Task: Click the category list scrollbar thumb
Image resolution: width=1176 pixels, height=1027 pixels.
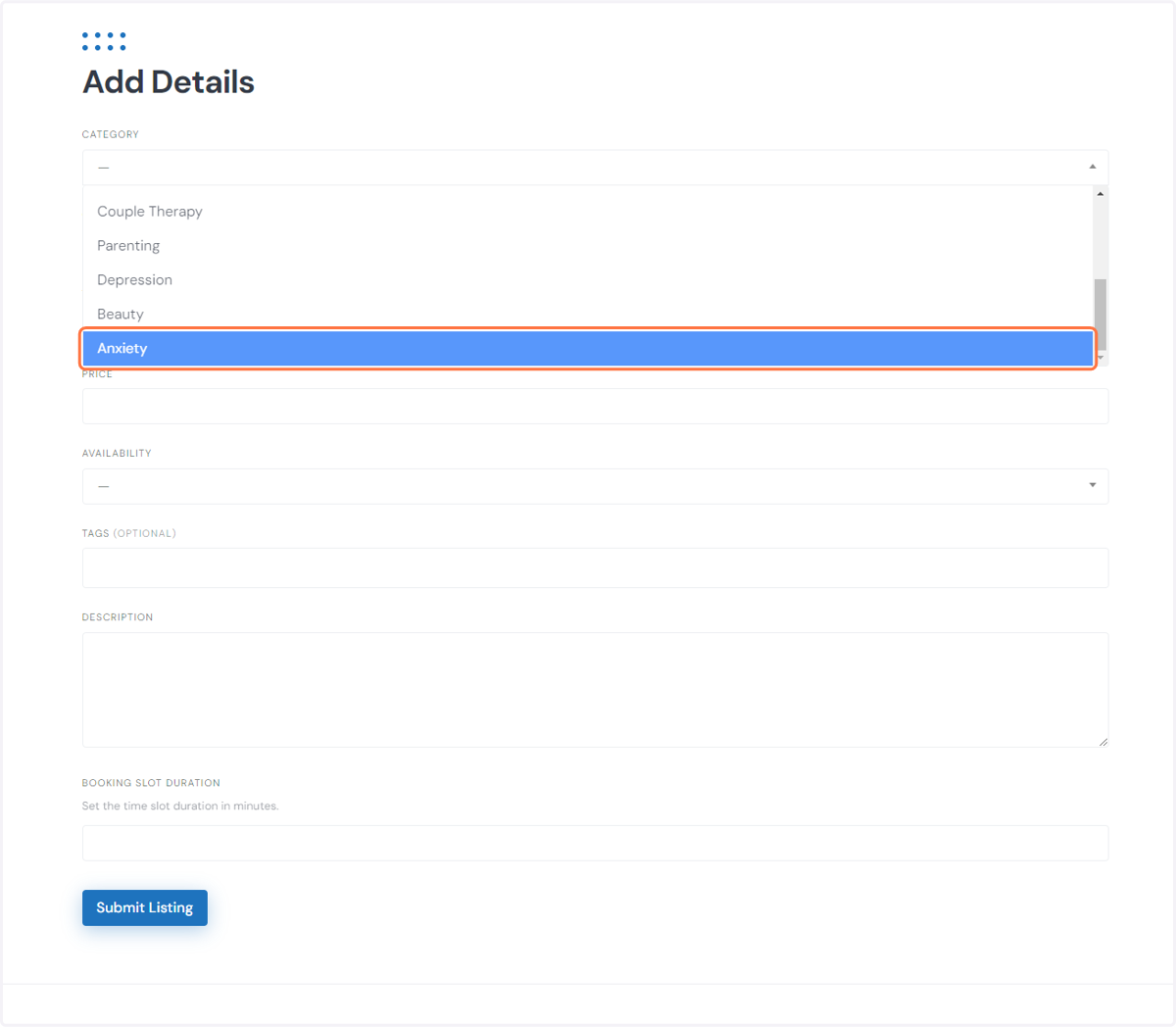Action: [x=1101, y=314]
